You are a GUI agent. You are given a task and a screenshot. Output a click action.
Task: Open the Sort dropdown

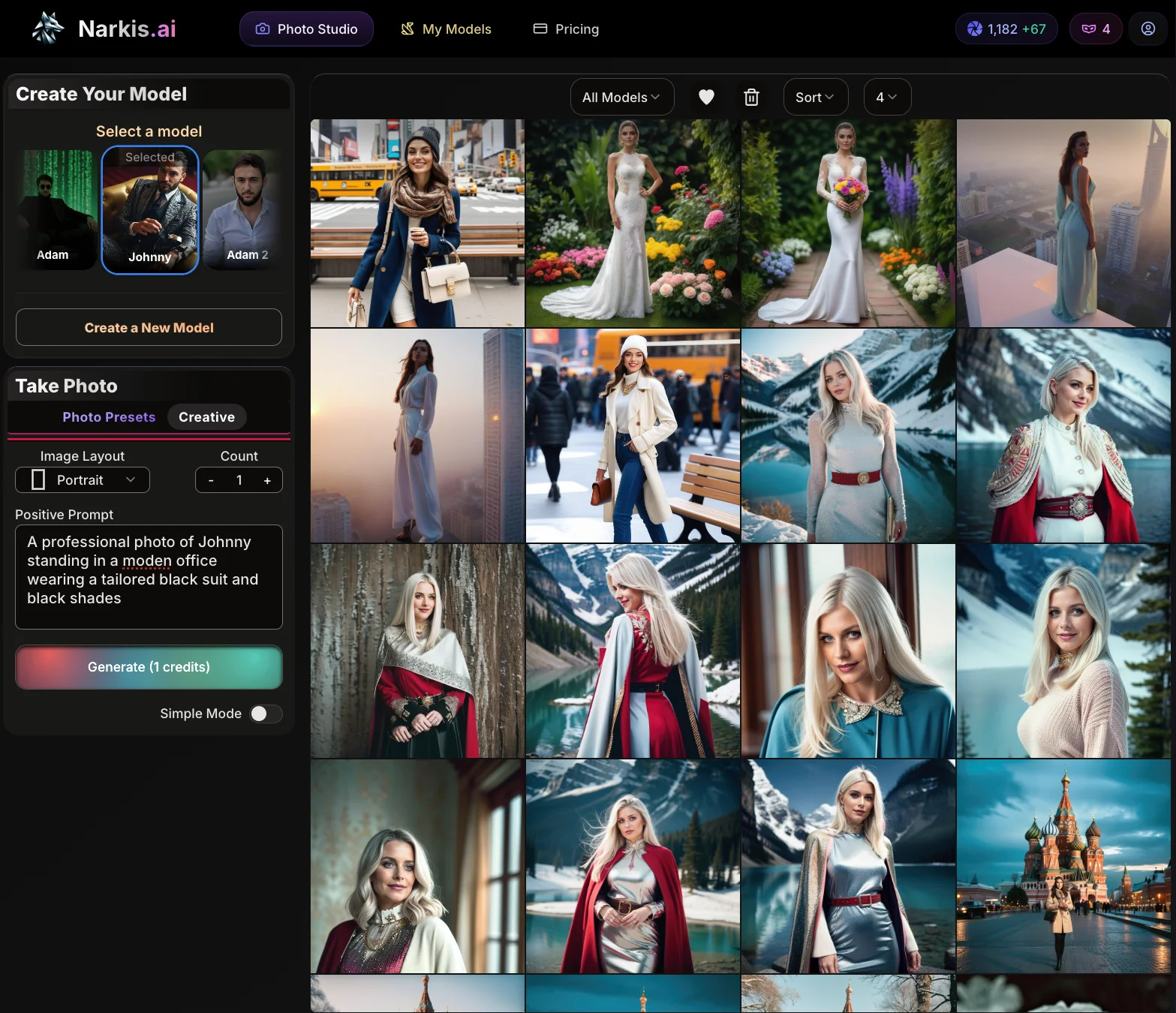pos(816,98)
